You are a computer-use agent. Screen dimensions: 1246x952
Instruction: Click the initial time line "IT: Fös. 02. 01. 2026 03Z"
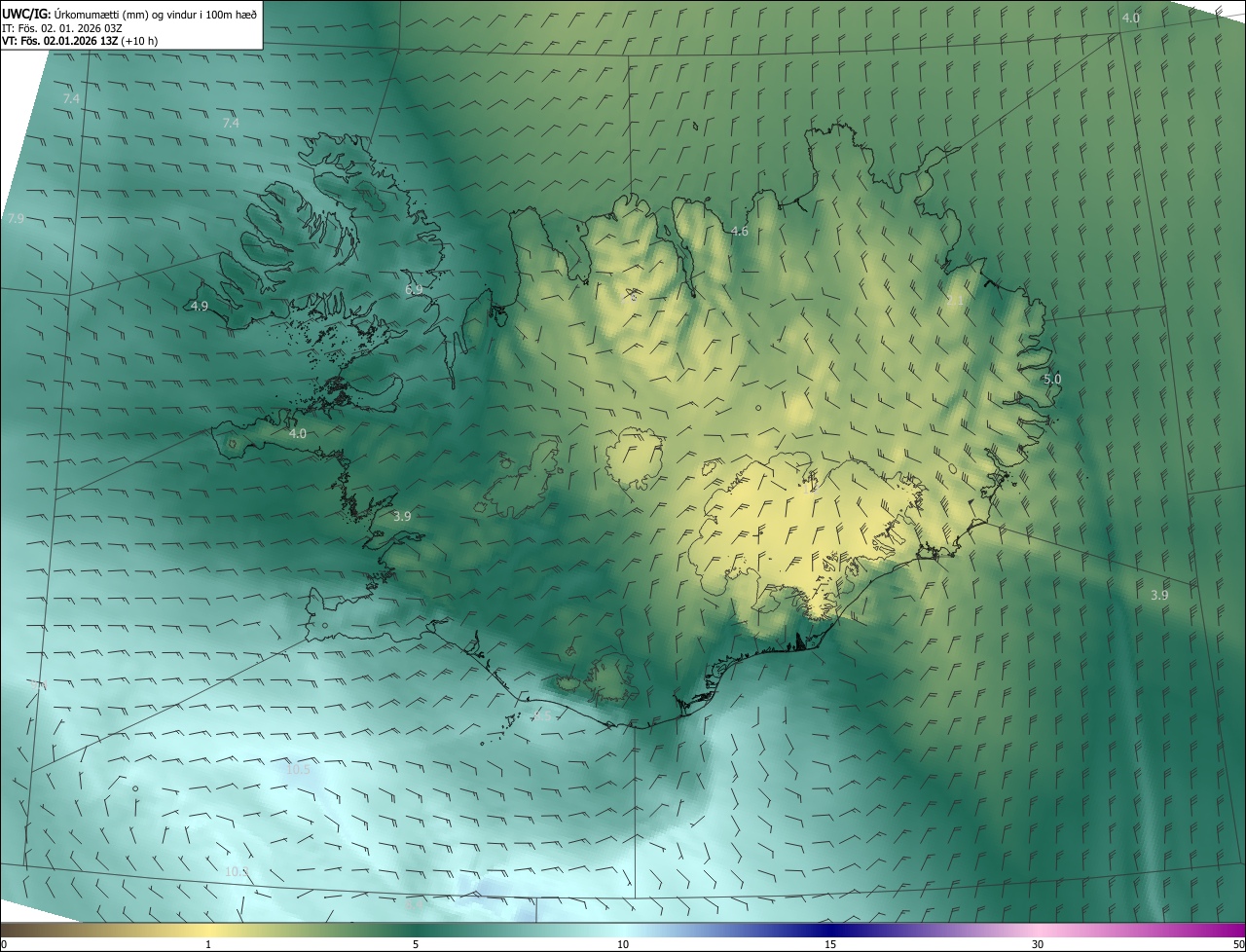pyautogui.click(x=62, y=27)
